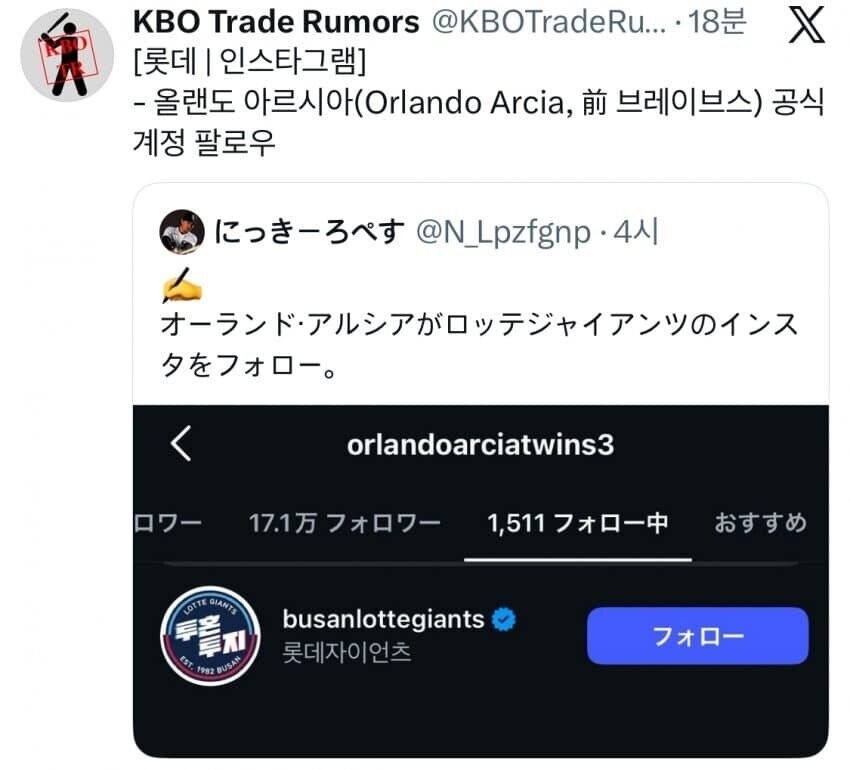Screen dimensions: 850x770
Task: Click the X logo icon
Action: coord(807,24)
